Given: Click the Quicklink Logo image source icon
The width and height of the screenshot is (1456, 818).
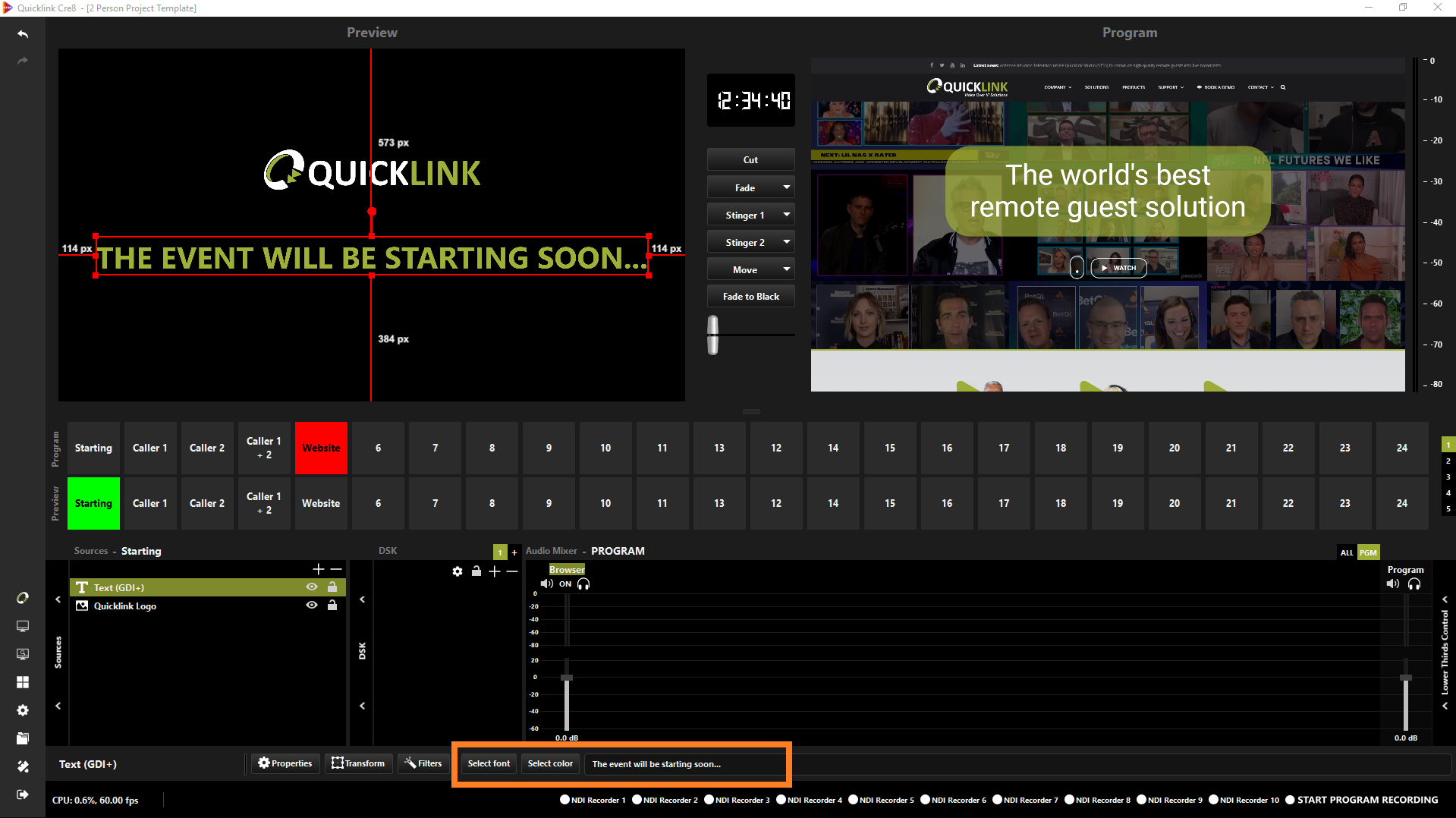Looking at the screenshot, I should pyautogui.click(x=82, y=606).
